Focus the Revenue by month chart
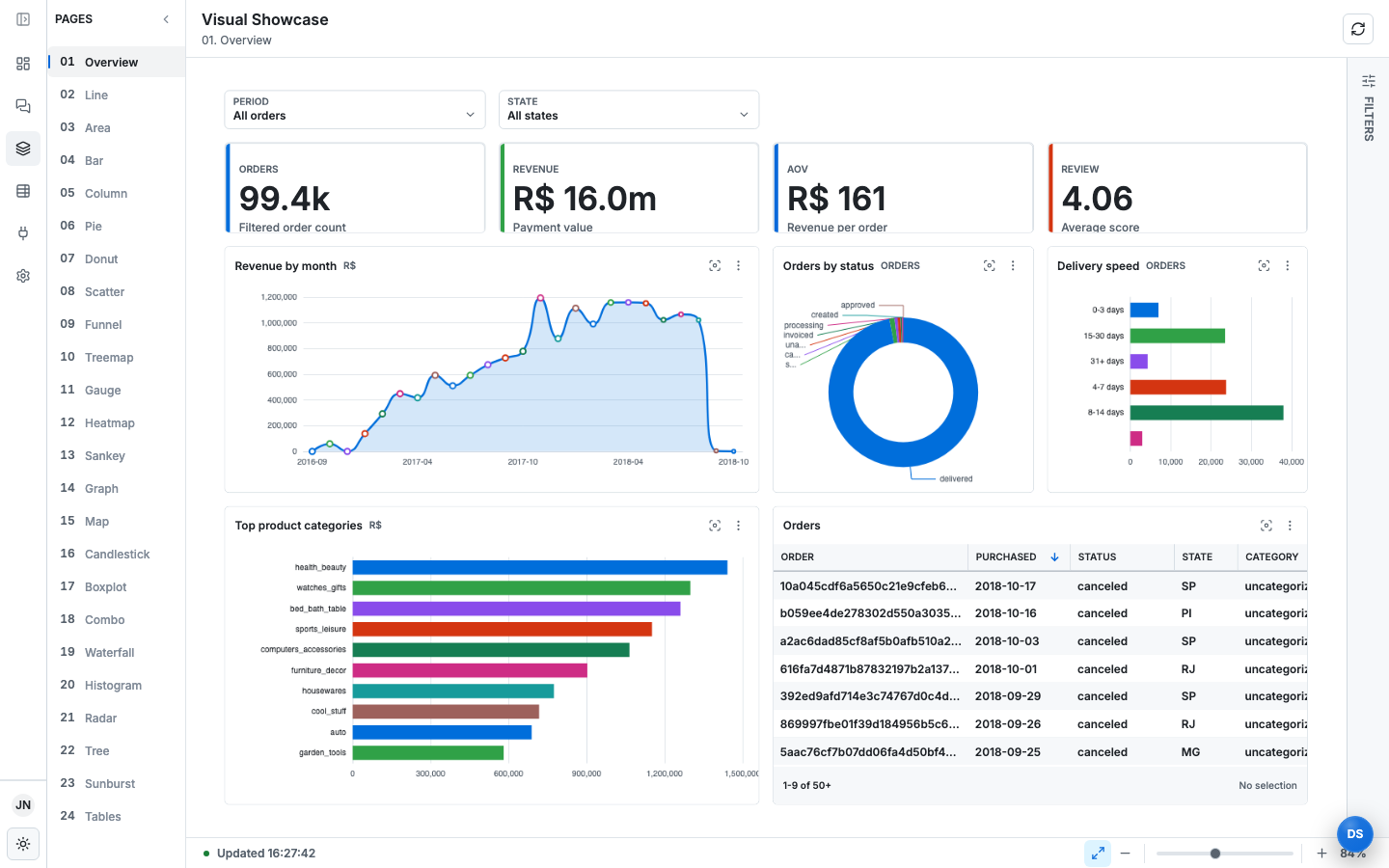 tap(715, 266)
